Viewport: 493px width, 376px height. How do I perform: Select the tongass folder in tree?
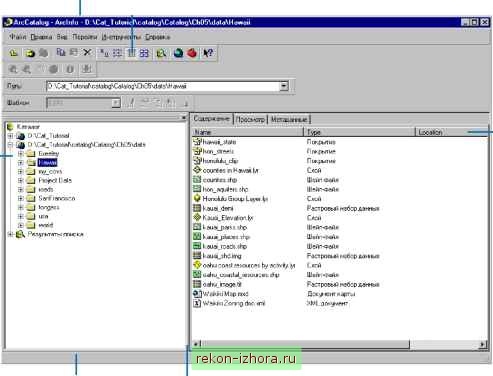(49, 207)
